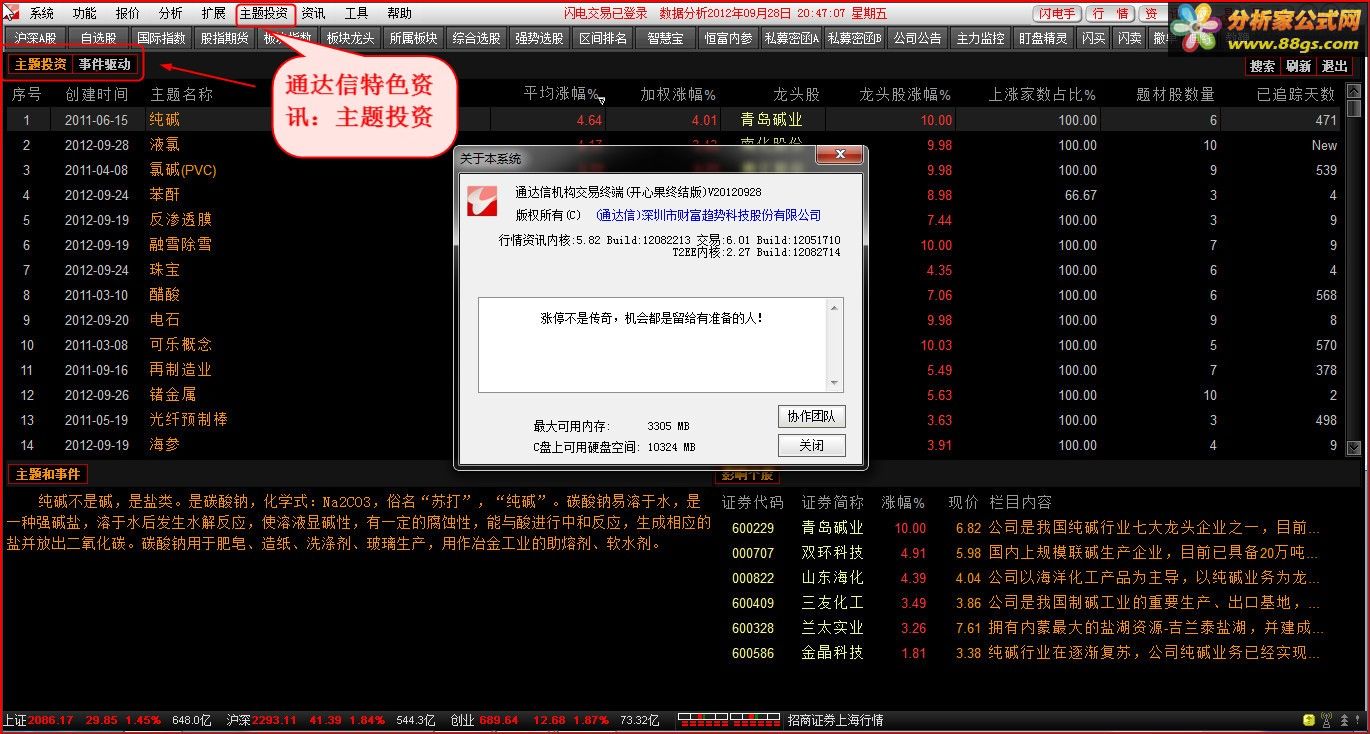Open the 扩展 menu
The image size is (1370, 734).
pyautogui.click(x=214, y=13)
